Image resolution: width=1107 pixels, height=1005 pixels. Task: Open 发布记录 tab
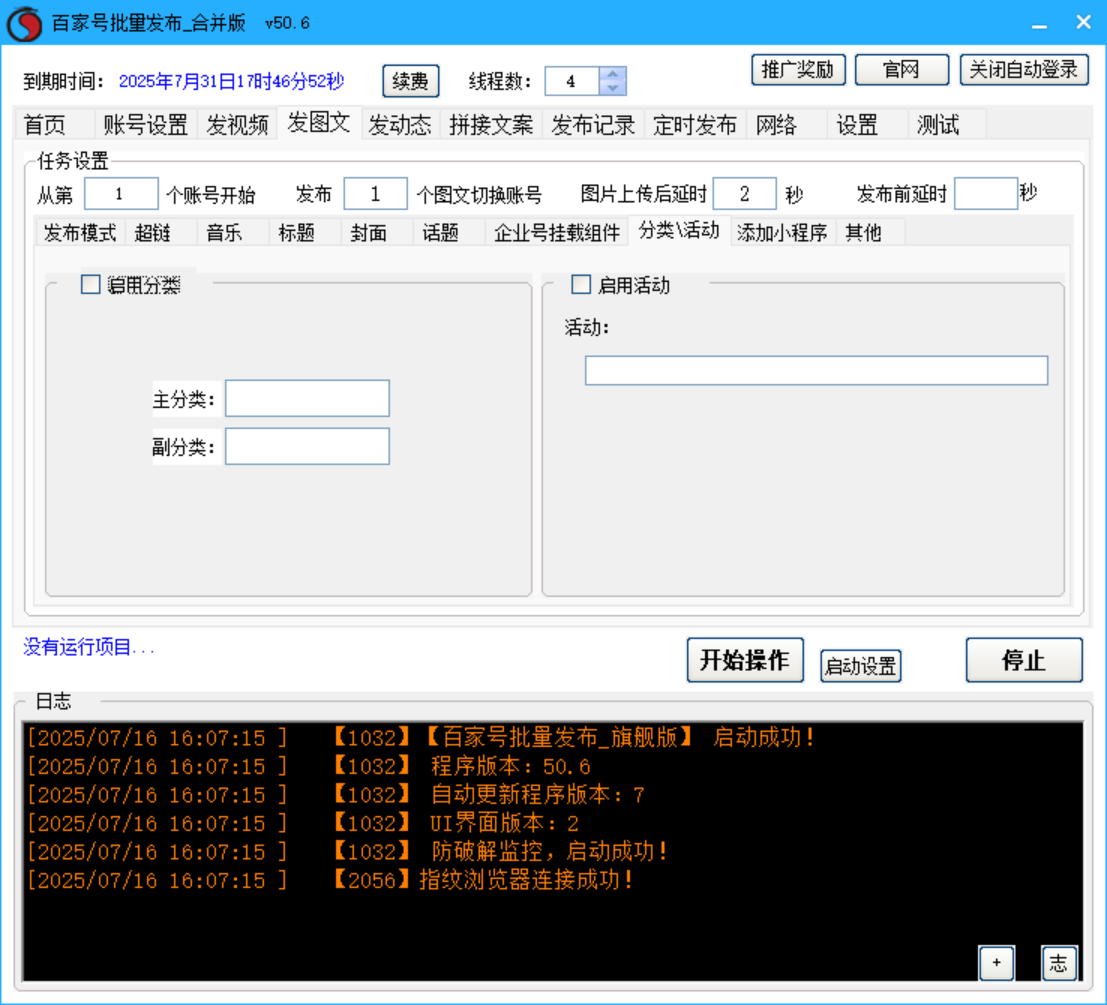593,125
